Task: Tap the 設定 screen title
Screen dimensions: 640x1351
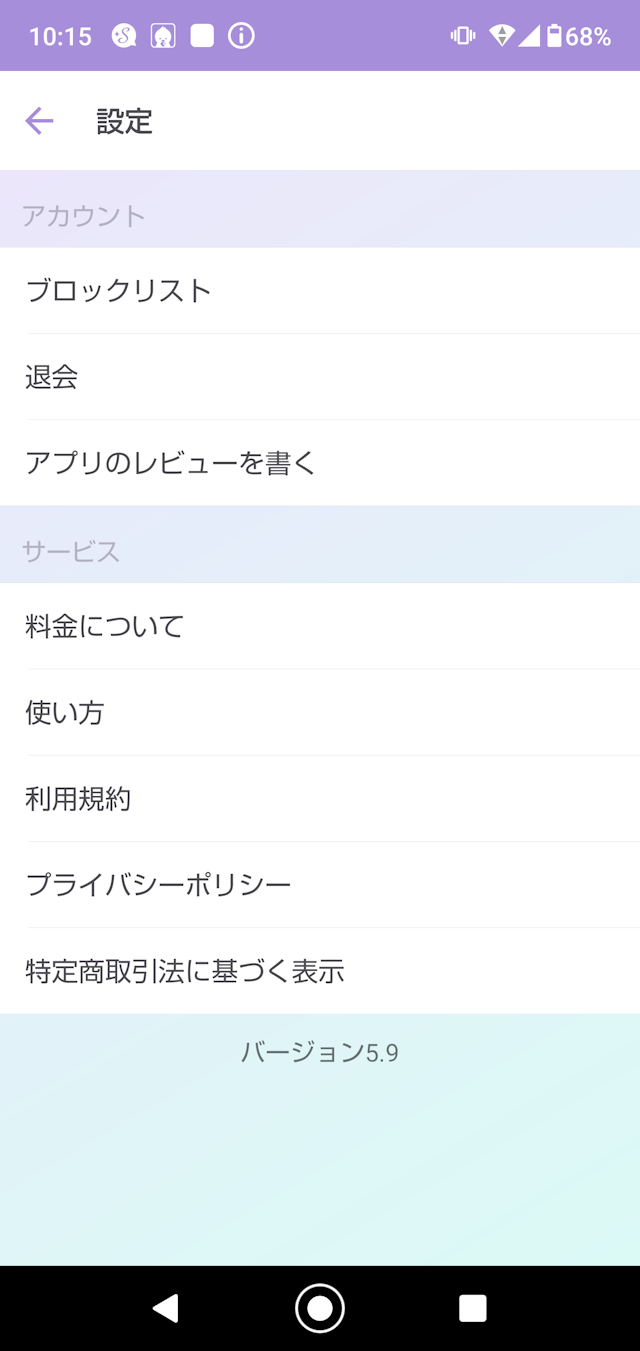Action: 125,122
